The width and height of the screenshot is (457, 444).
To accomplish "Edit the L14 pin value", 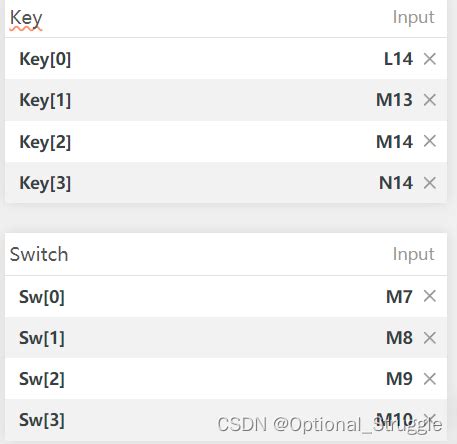I will tap(398, 59).
